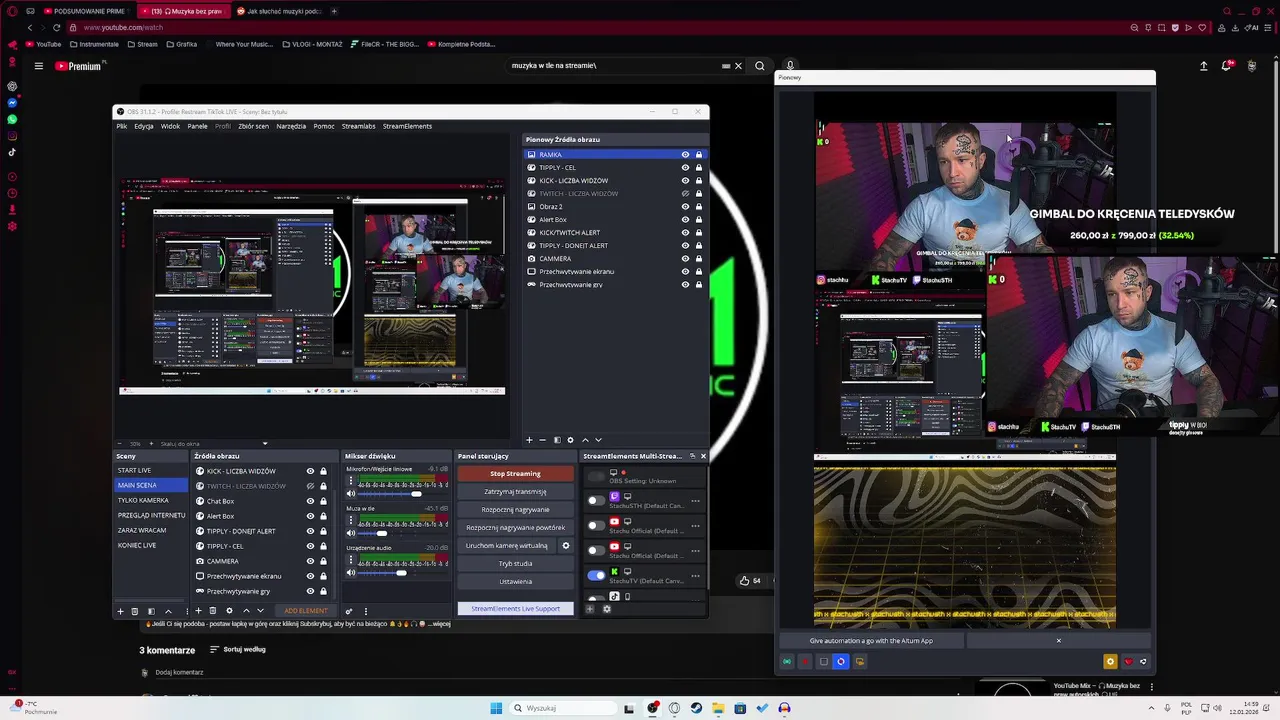Enable the first YouTube Stachu Official toggle
Image resolution: width=1280 pixels, height=720 pixels.
(x=596, y=524)
